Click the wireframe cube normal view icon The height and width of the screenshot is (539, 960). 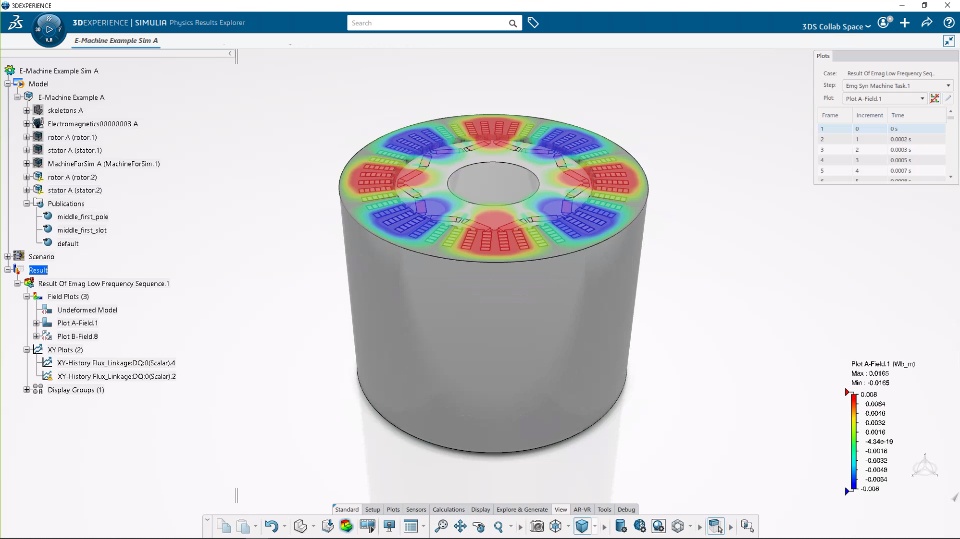click(556, 526)
